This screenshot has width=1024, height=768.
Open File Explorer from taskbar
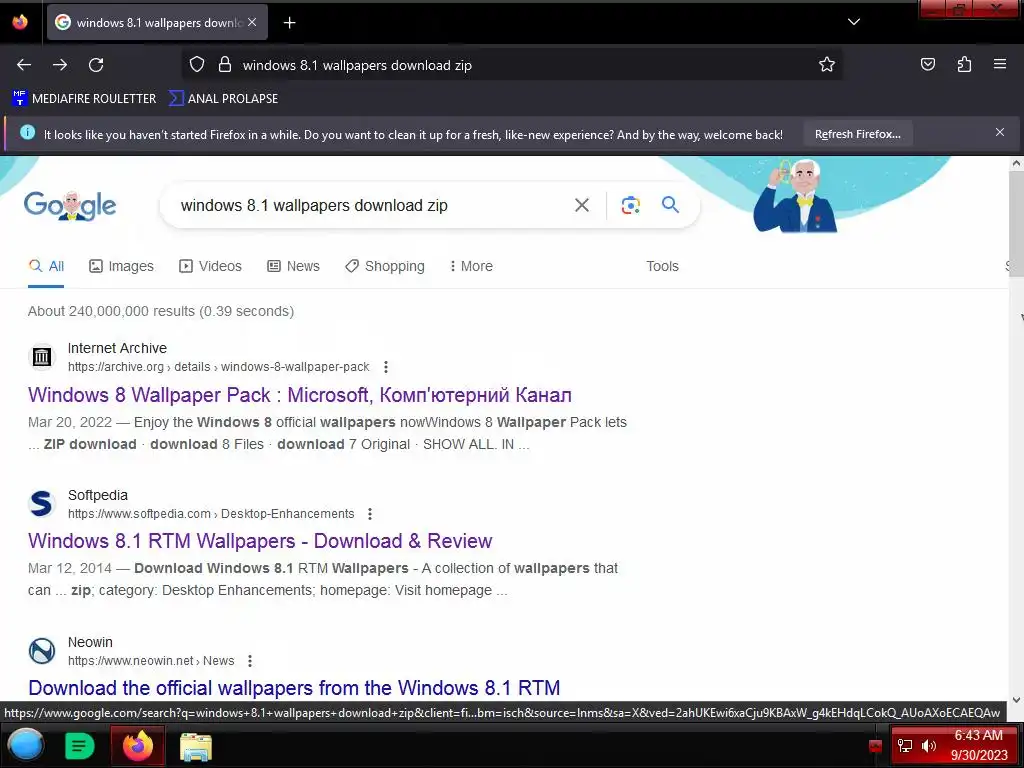tap(195, 746)
